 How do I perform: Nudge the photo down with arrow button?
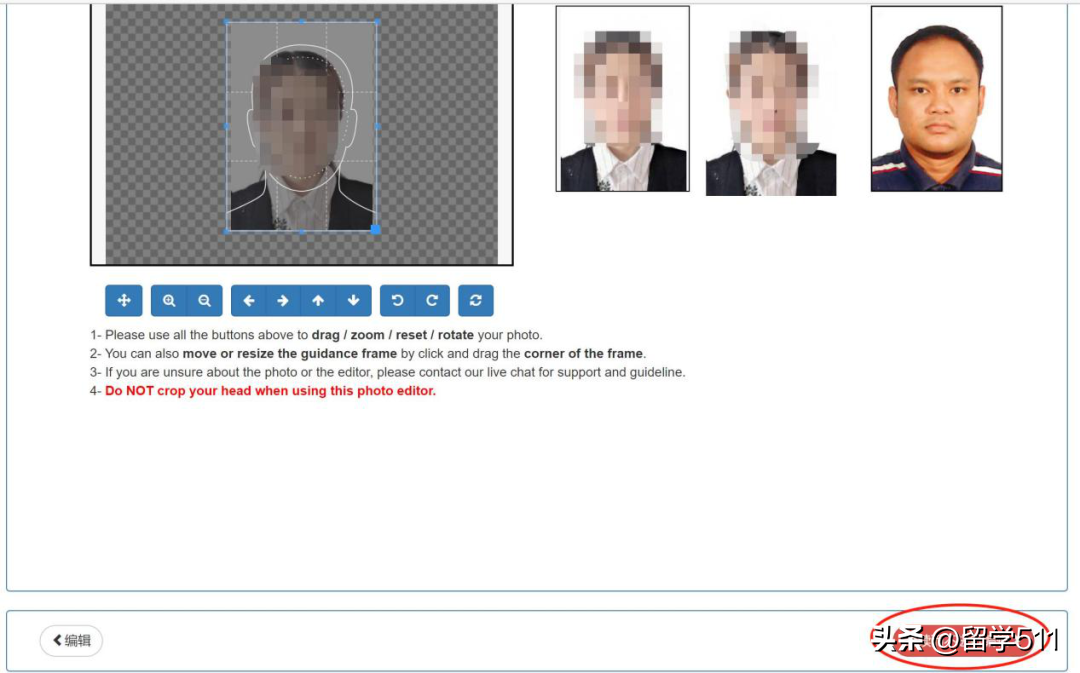[353, 301]
